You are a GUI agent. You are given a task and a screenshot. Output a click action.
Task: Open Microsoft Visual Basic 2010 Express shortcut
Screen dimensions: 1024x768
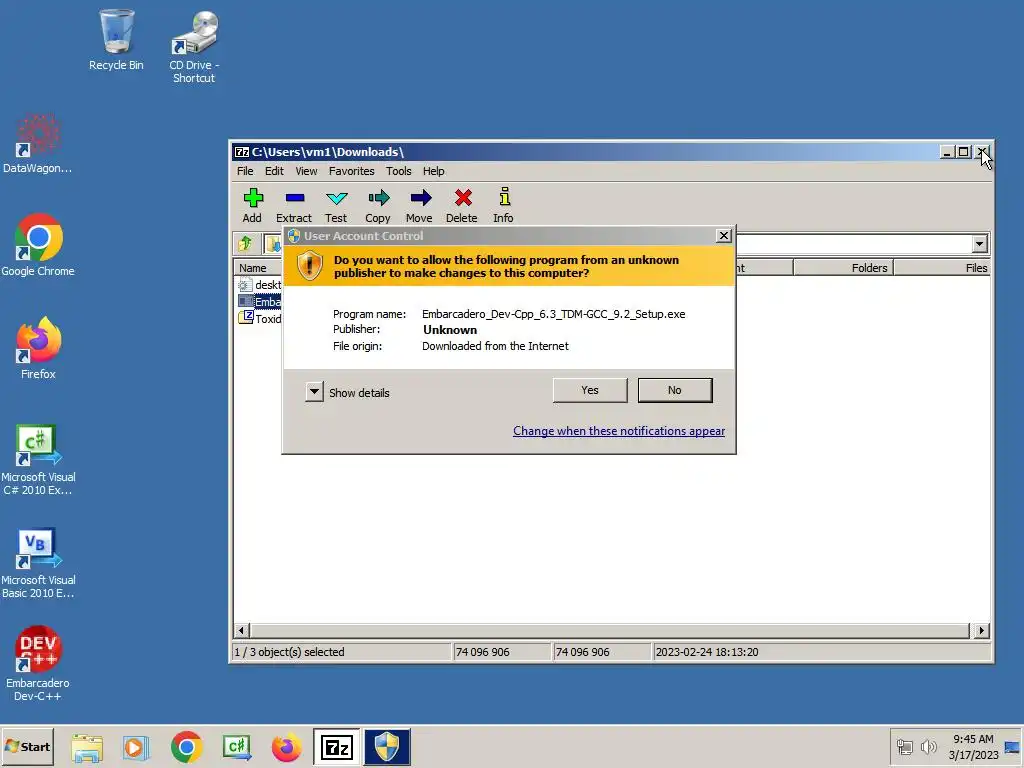coord(38,563)
